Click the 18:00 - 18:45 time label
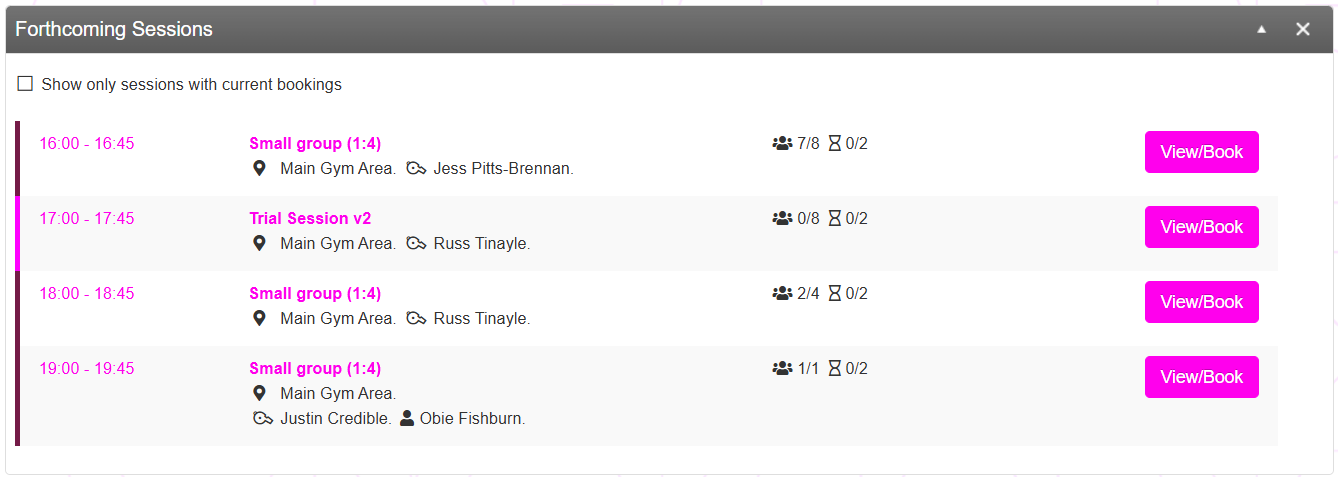This screenshot has height=477, width=1338. (x=87, y=294)
